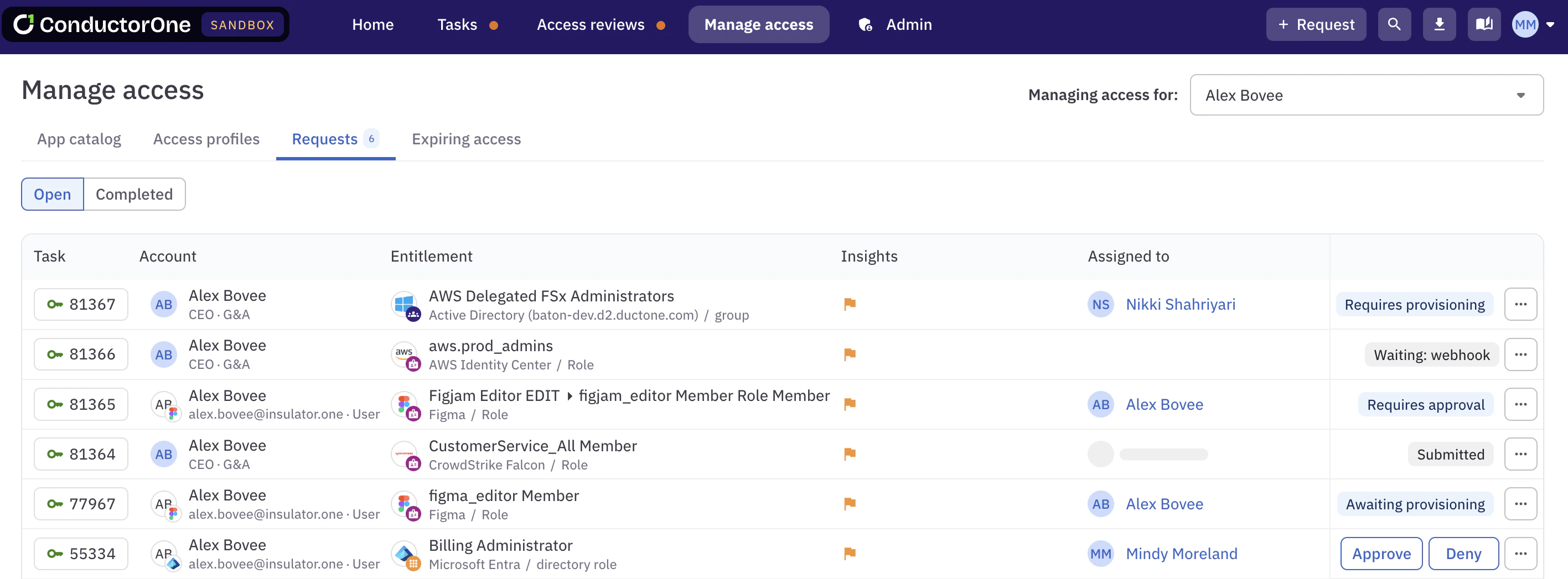Click the globe icon next to Admin

click(865, 25)
